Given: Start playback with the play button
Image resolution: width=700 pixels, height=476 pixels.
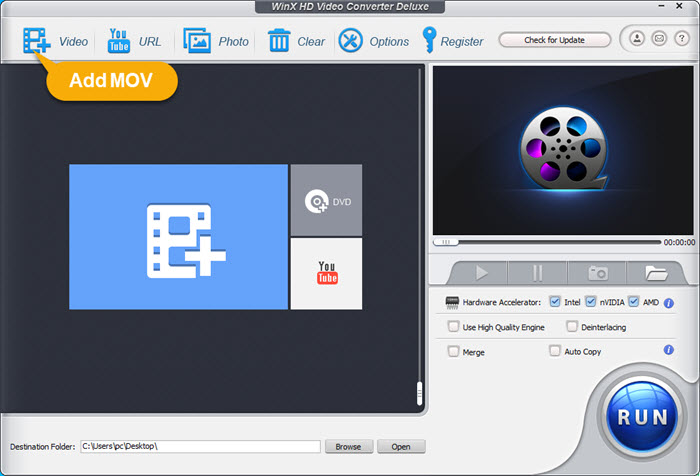Looking at the screenshot, I should pyautogui.click(x=481, y=272).
